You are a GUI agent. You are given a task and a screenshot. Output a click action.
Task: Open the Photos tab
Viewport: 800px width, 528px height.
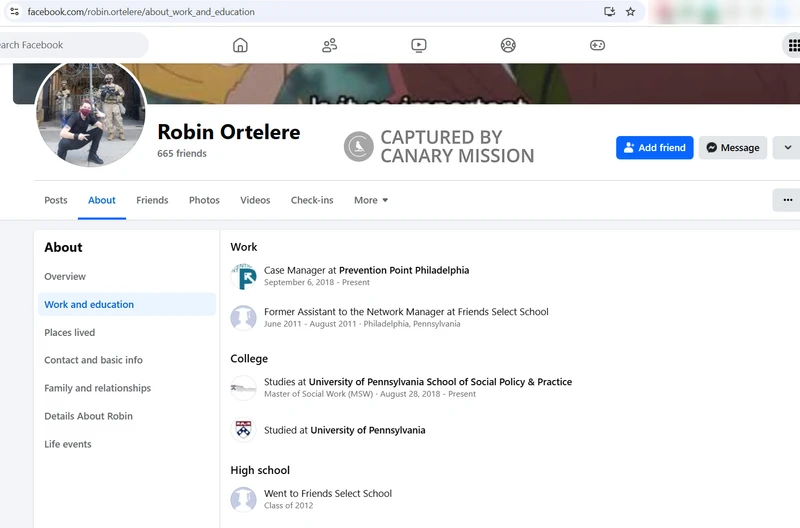pyautogui.click(x=204, y=200)
